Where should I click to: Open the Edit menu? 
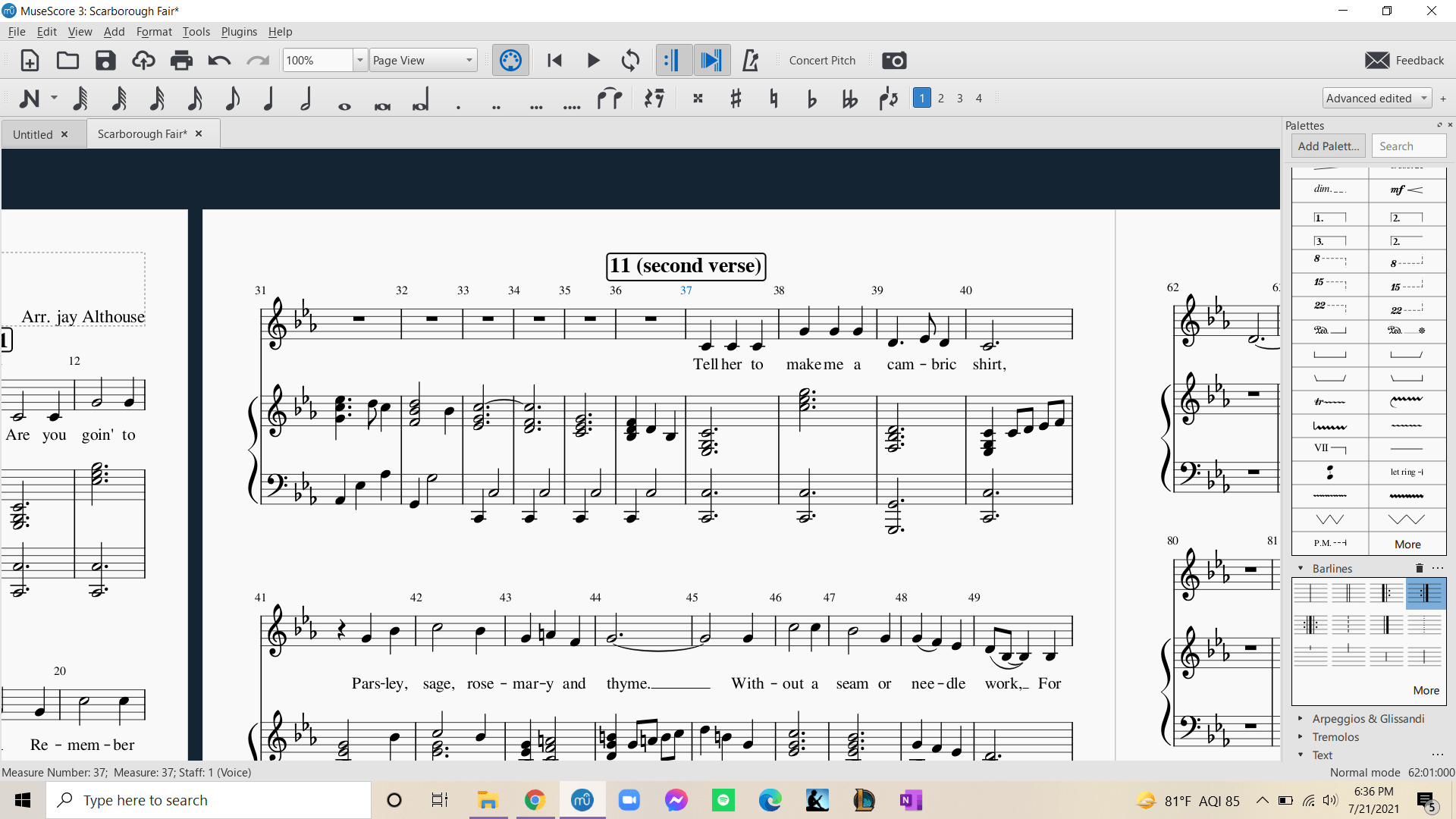pyautogui.click(x=47, y=32)
